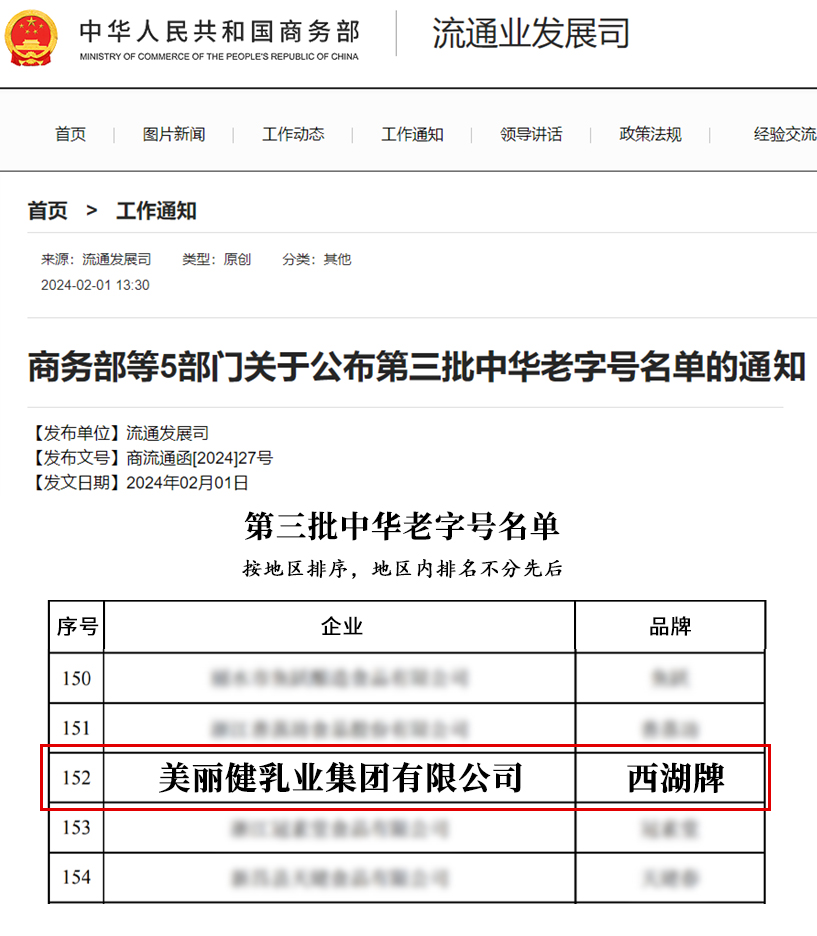Screen dimensions: 817x936
Task: Click the 中华人民共和国商务部 site title
Action: (219, 30)
